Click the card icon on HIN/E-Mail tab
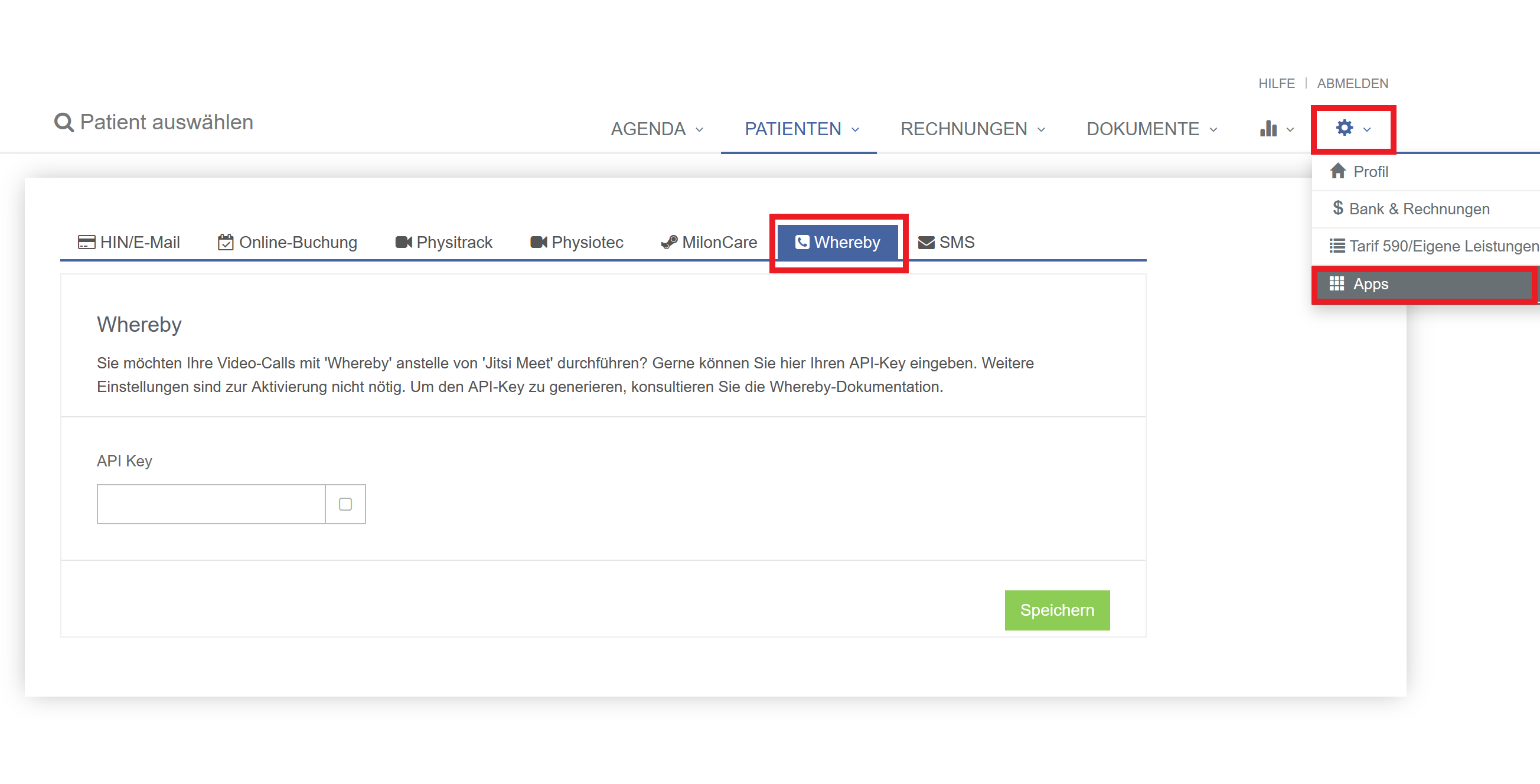The image size is (1540, 784). tap(86, 242)
